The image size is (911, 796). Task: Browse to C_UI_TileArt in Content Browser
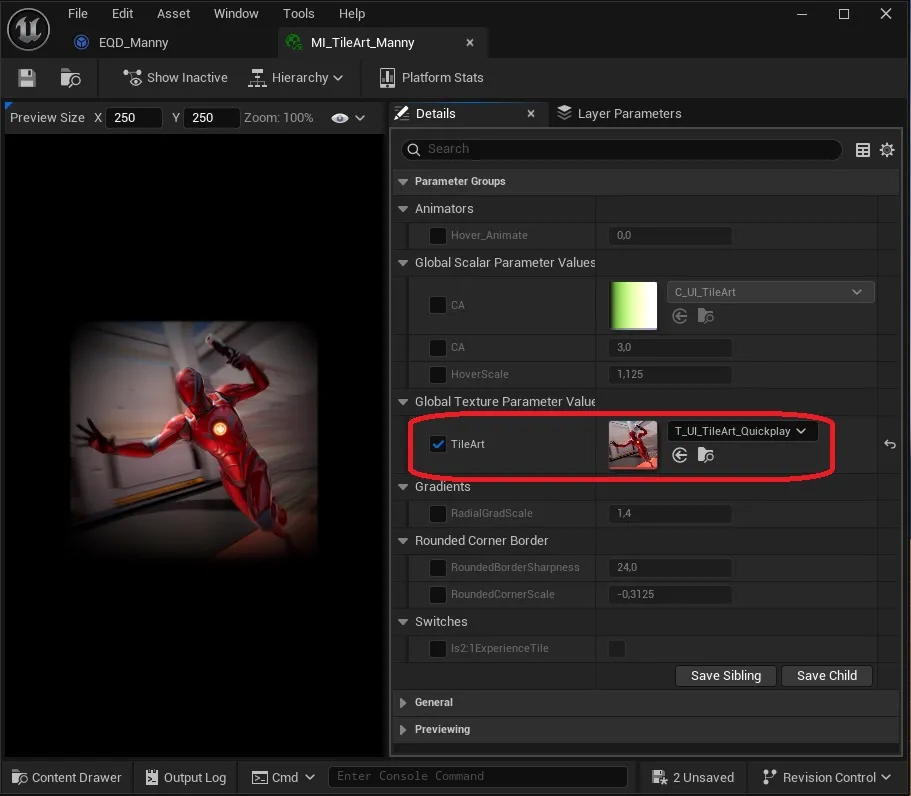705,316
